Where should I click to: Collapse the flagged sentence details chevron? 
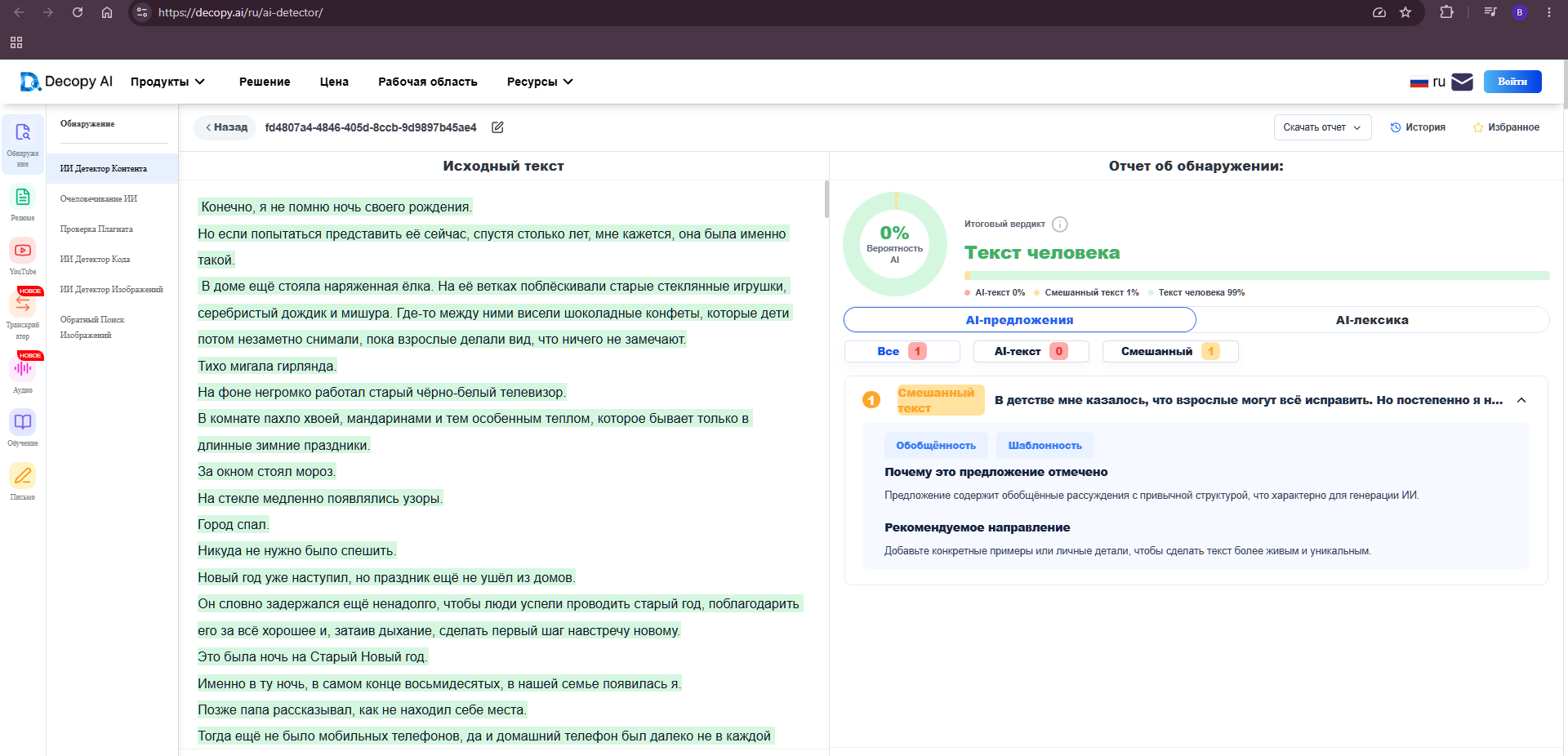click(x=1521, y=400)
